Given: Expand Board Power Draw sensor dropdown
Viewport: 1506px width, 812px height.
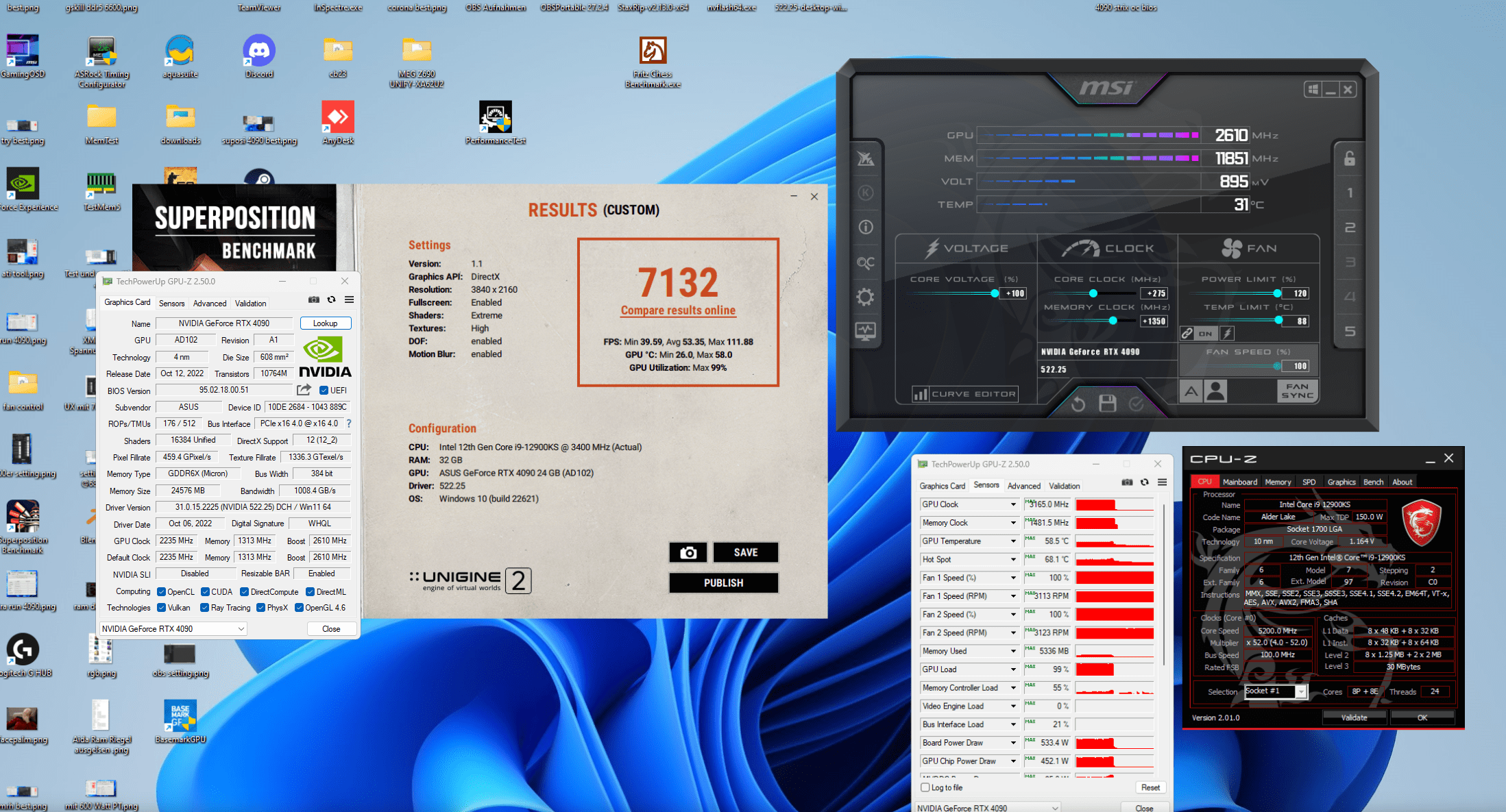Looking at the screenshot, I should 1013,743.
